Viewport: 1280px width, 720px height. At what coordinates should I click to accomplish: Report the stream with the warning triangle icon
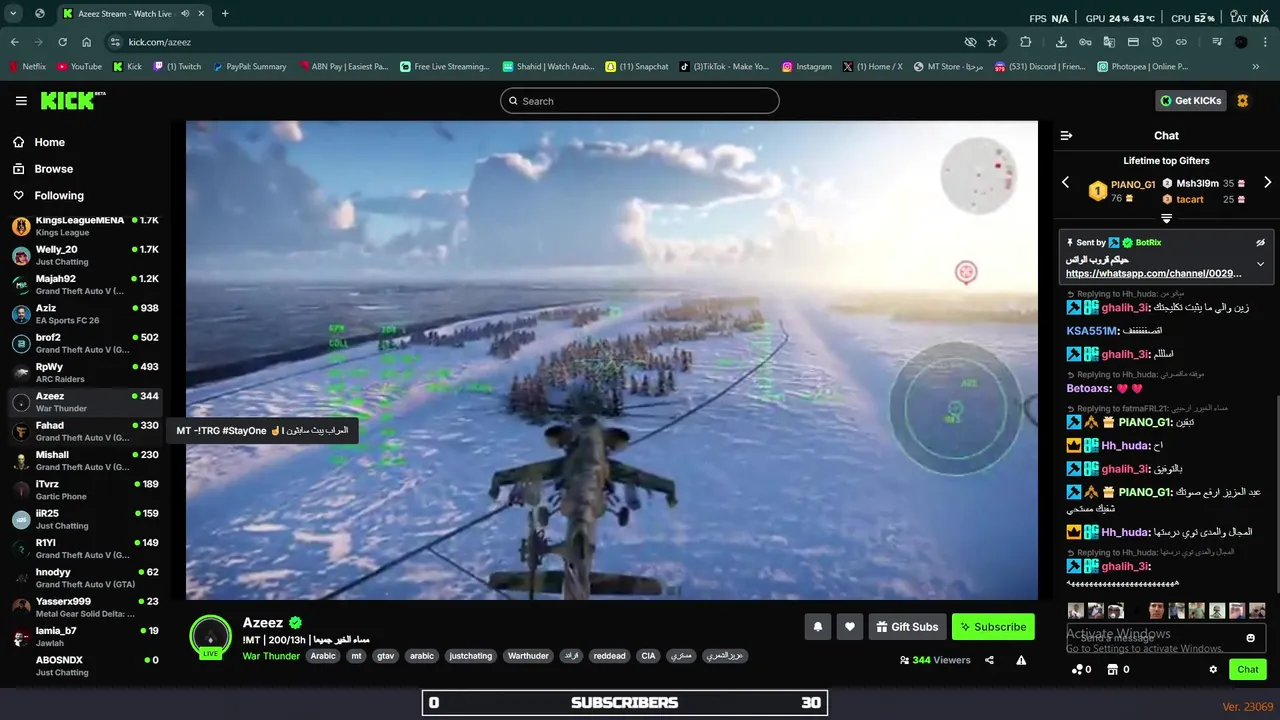[1021, 660]
